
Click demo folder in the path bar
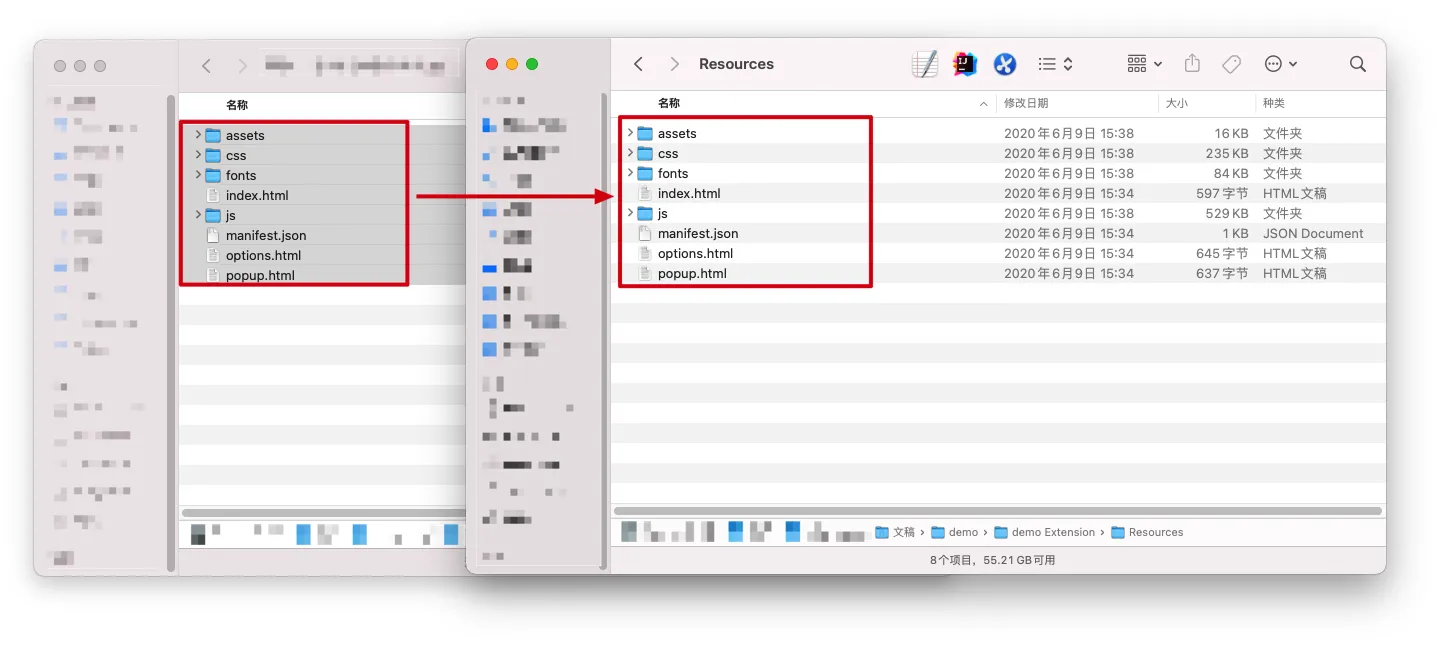point(955,532)
